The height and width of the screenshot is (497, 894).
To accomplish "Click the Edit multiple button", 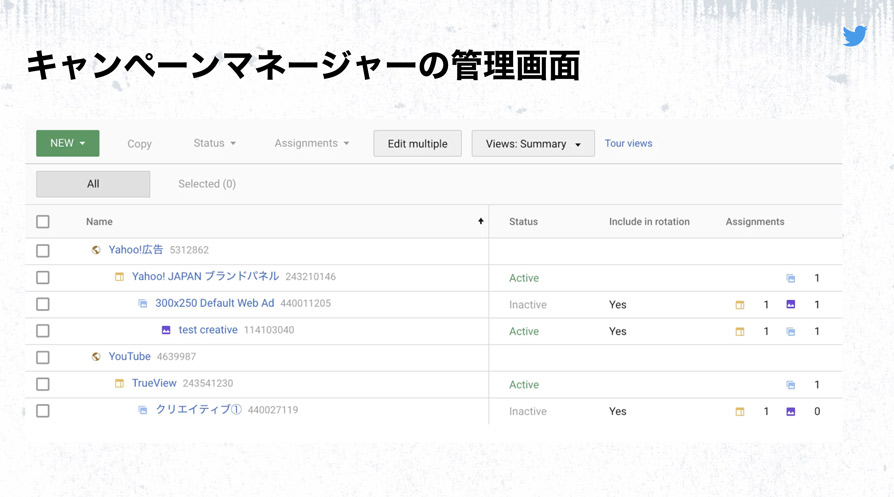I will 417,144.
